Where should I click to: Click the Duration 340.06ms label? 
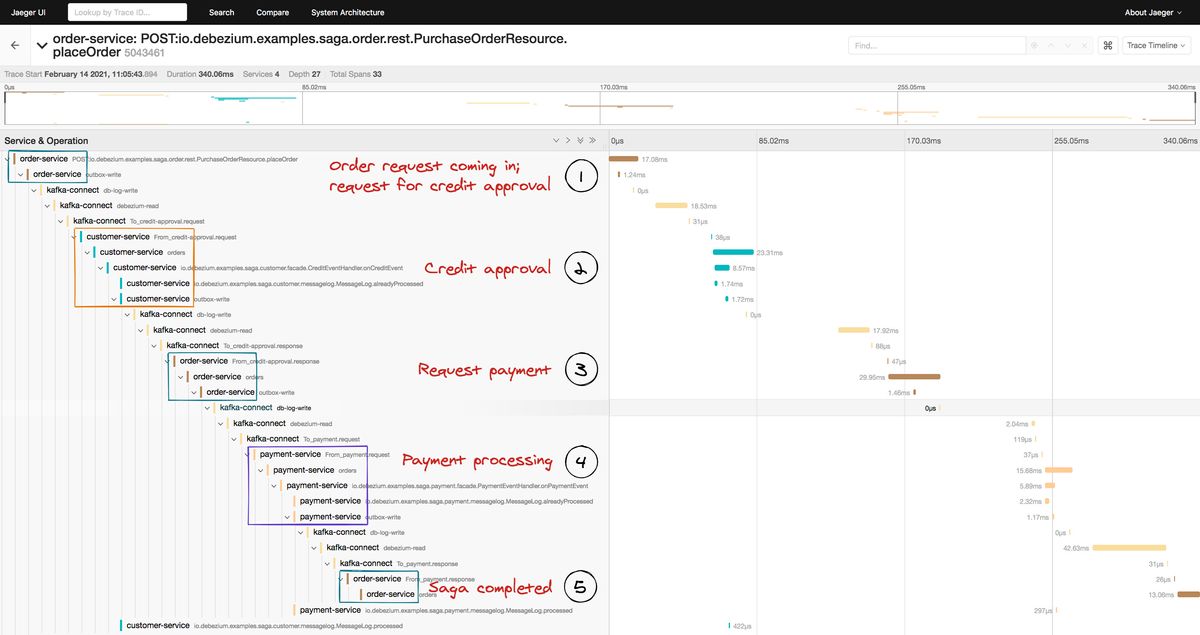(200, 74)
